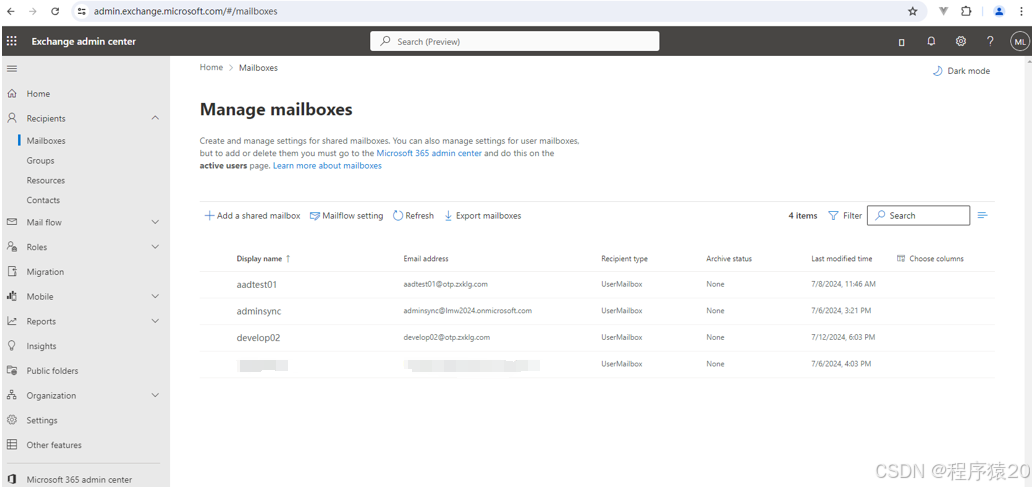Screen dimensions: 1034x489
Task: Click the Microsoft 365 admin center Office icon
Action: [x=12, y=480]
